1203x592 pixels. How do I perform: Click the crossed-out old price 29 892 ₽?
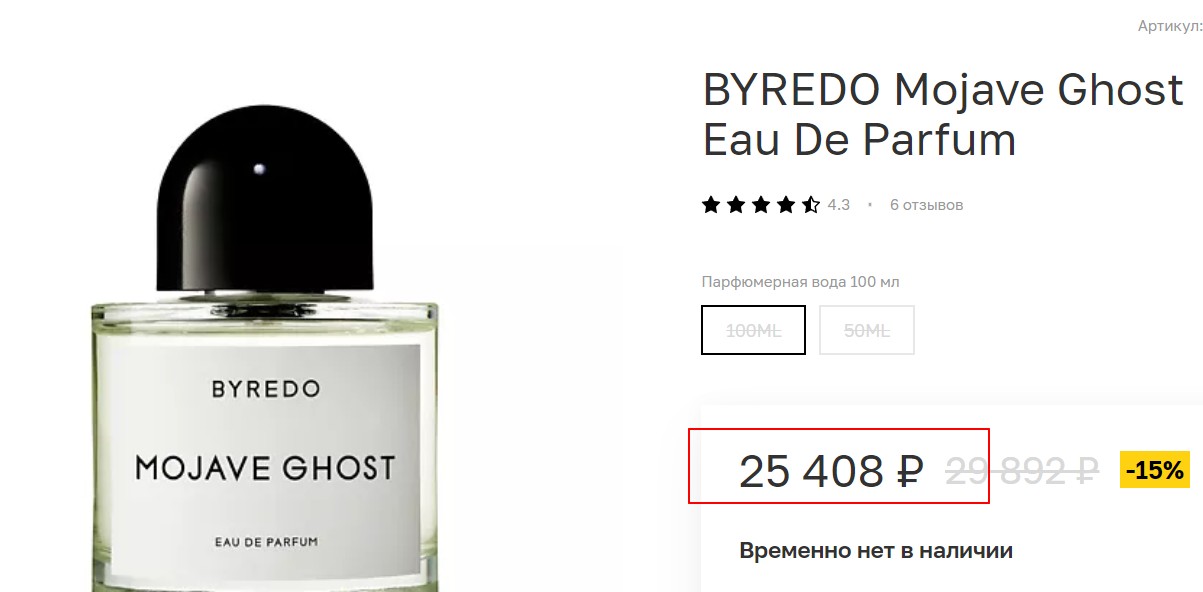[1022, 470]
